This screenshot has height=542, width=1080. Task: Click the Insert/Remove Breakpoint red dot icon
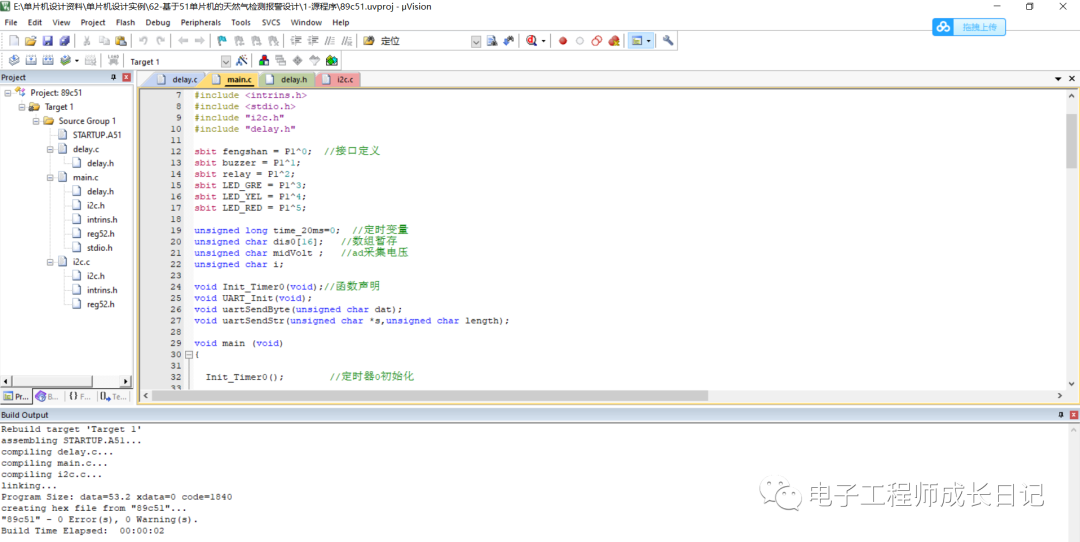click(x=563, y=41)
